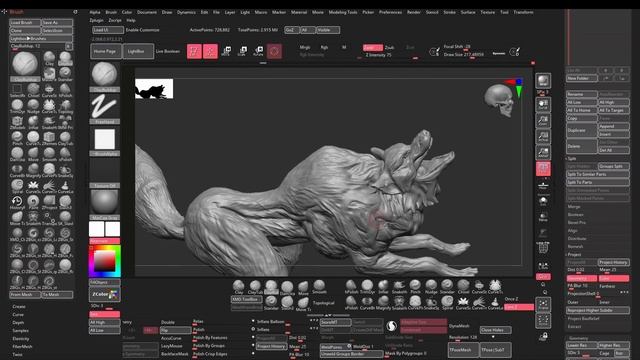Toggle the Geometry projection option
Screen dimensions: 640x360
point(582,278)
